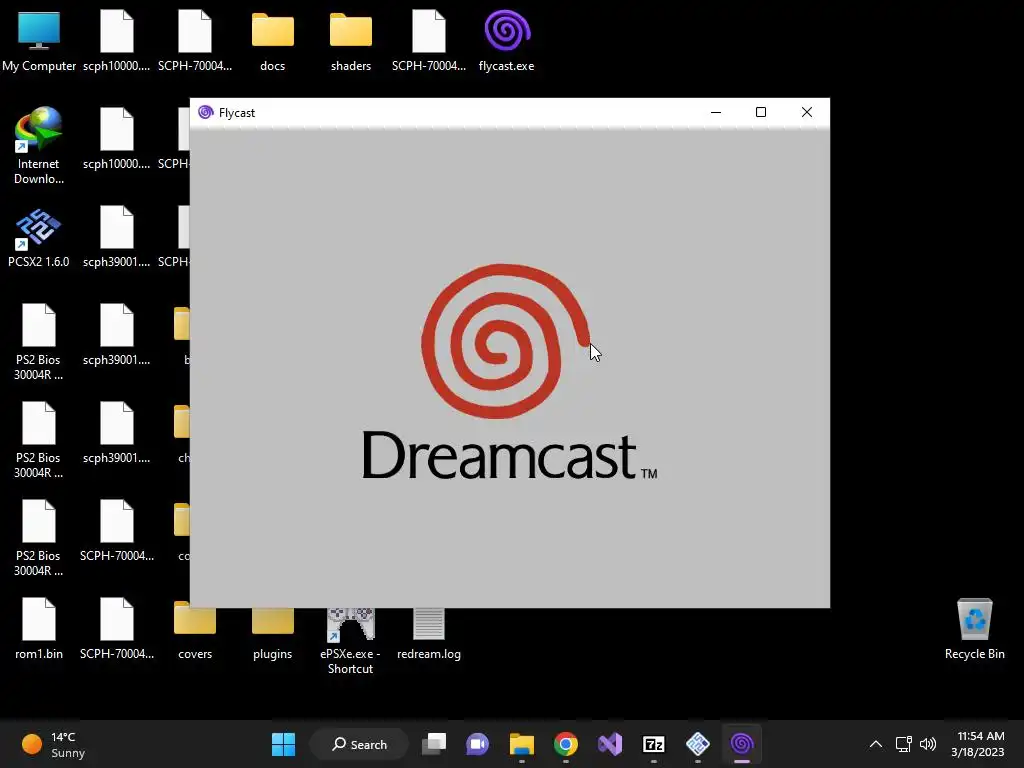Click the blue diamond app icon in taskbar
Viewport: 1024px width, 768px height.
[697, 744]
